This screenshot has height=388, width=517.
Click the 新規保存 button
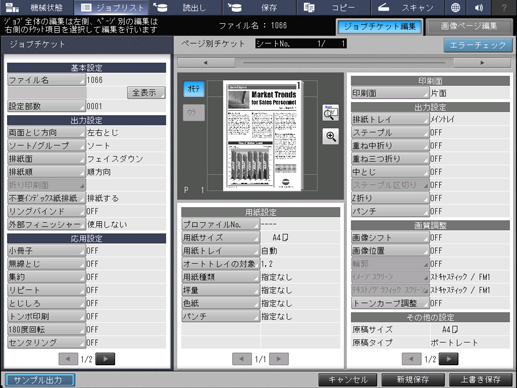(x=413, y=380)
